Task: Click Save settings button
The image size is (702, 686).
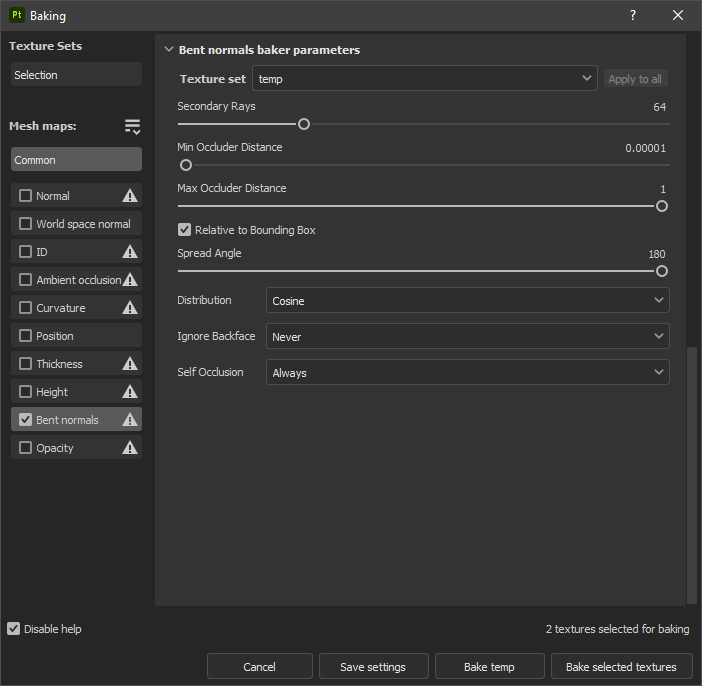Action: (373, 666)
